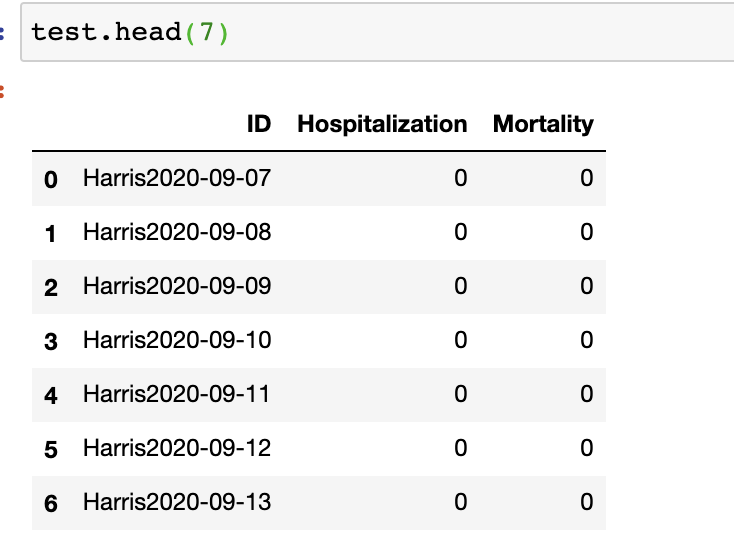
Task: Select row index 6 label
Action: click(x=51, y=504)
